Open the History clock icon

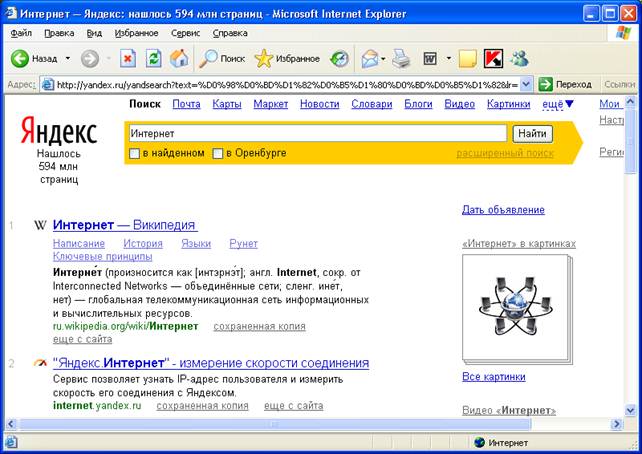pyautogui.click(x=340, y=59)
